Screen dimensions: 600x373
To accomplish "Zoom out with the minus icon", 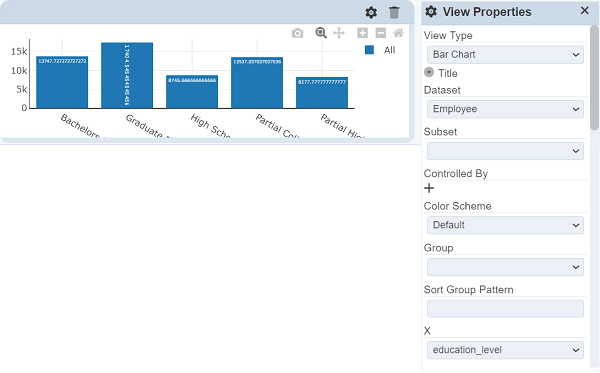I will pyautogui.click(x=381, y=33).
